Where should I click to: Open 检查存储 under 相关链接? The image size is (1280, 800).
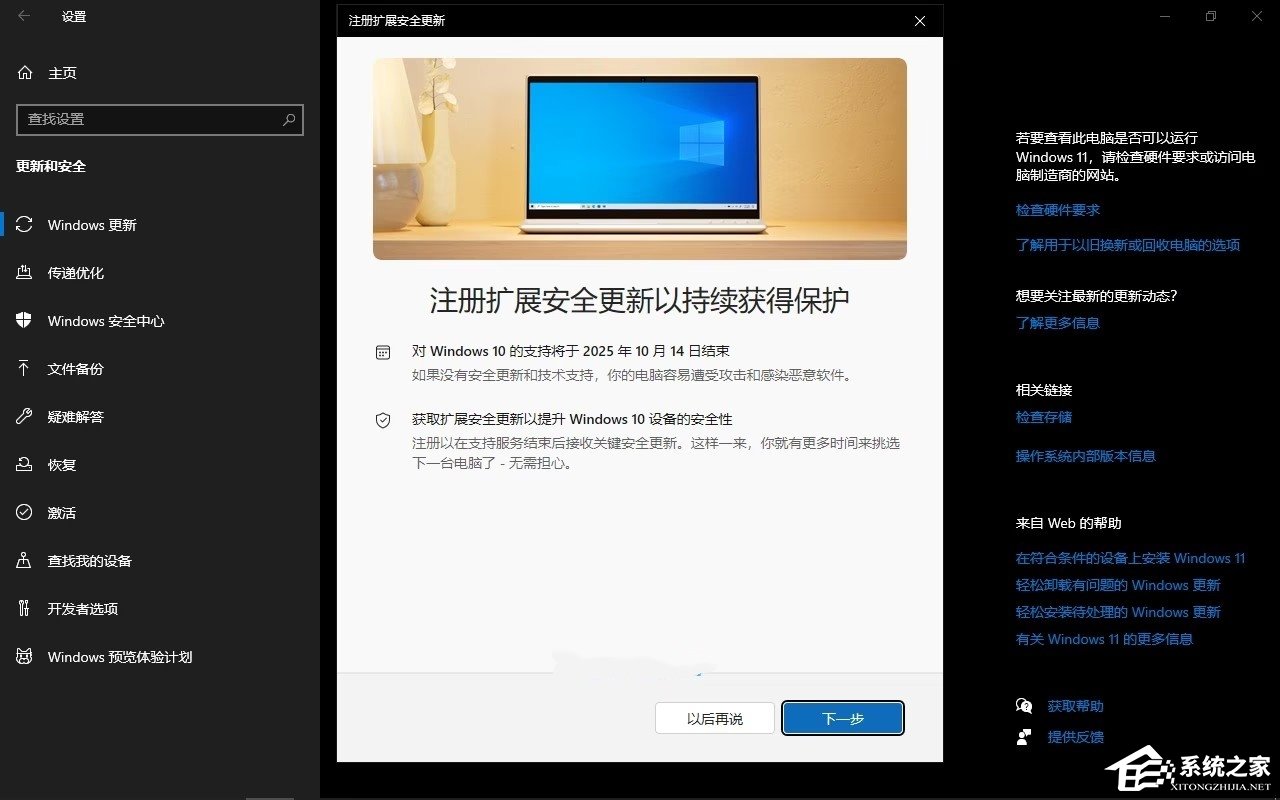pyautogui.click(x=1043, y=417)
